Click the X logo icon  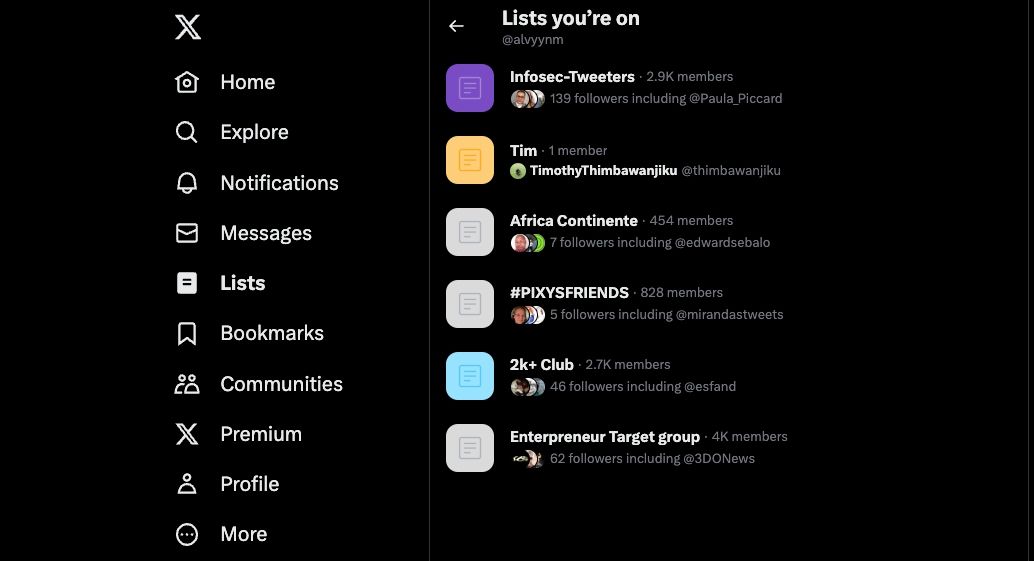click(188, 27)
